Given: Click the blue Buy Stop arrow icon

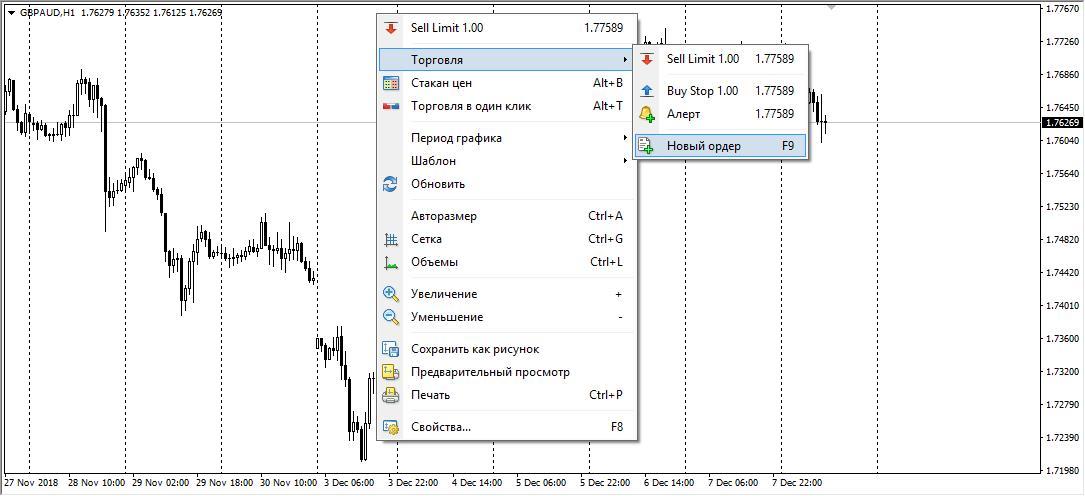Looking at the screenshot, I should pos(647,91).
